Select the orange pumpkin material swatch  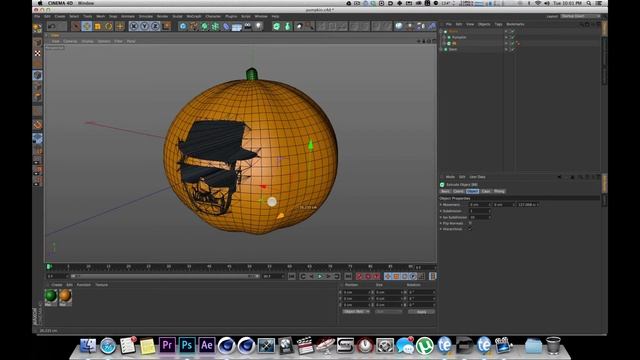tap(65, 296)
